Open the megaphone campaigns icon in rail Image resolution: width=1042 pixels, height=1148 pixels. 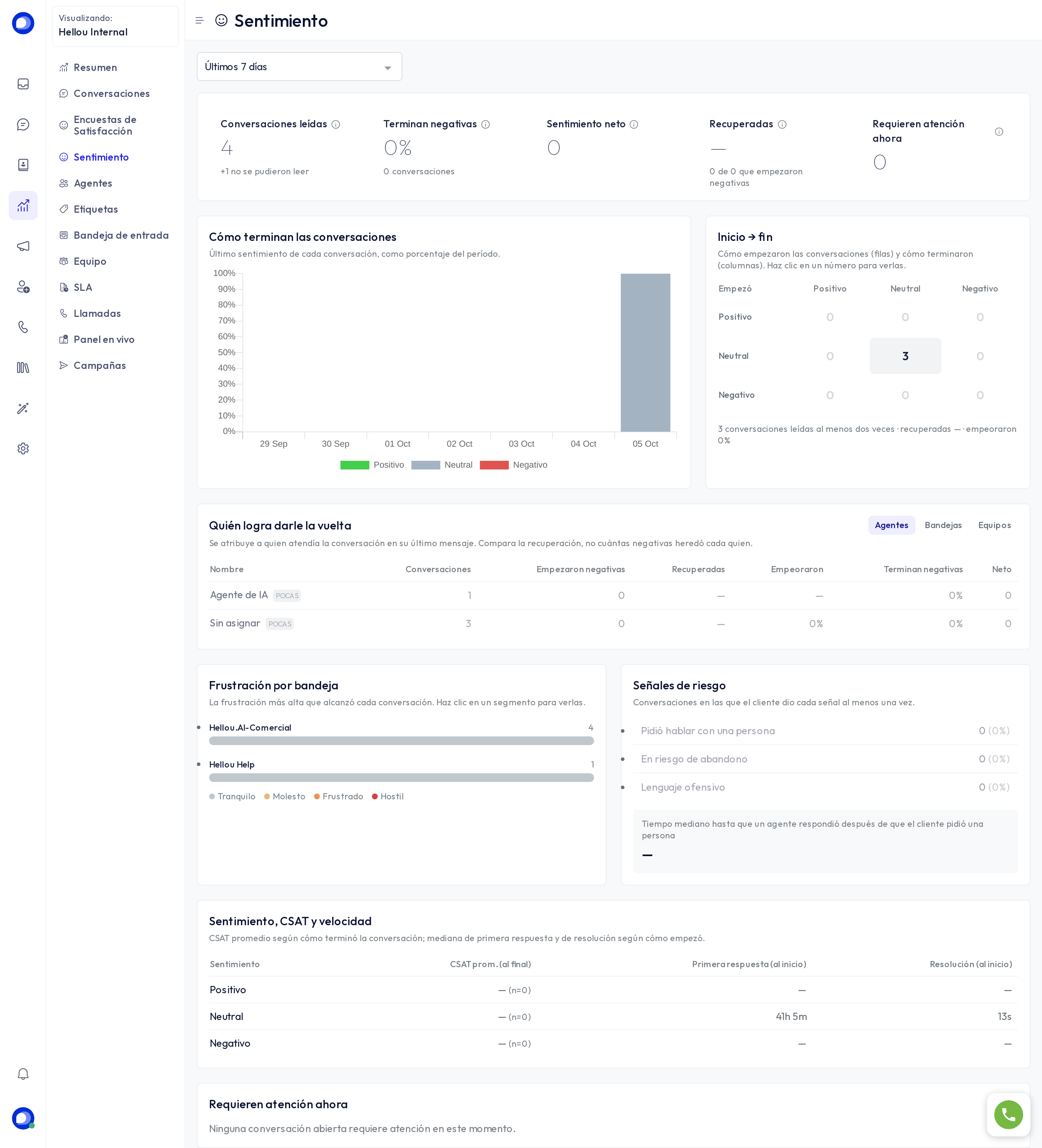tap(23, 246)
